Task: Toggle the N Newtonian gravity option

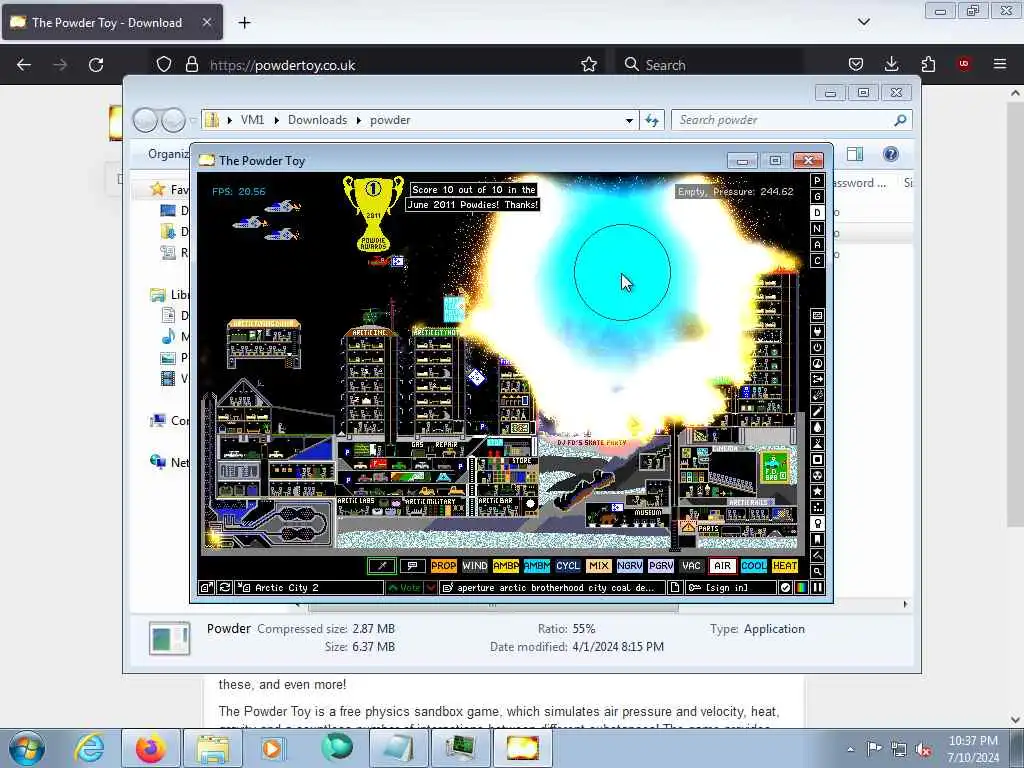Action: [x=817, y=229]
